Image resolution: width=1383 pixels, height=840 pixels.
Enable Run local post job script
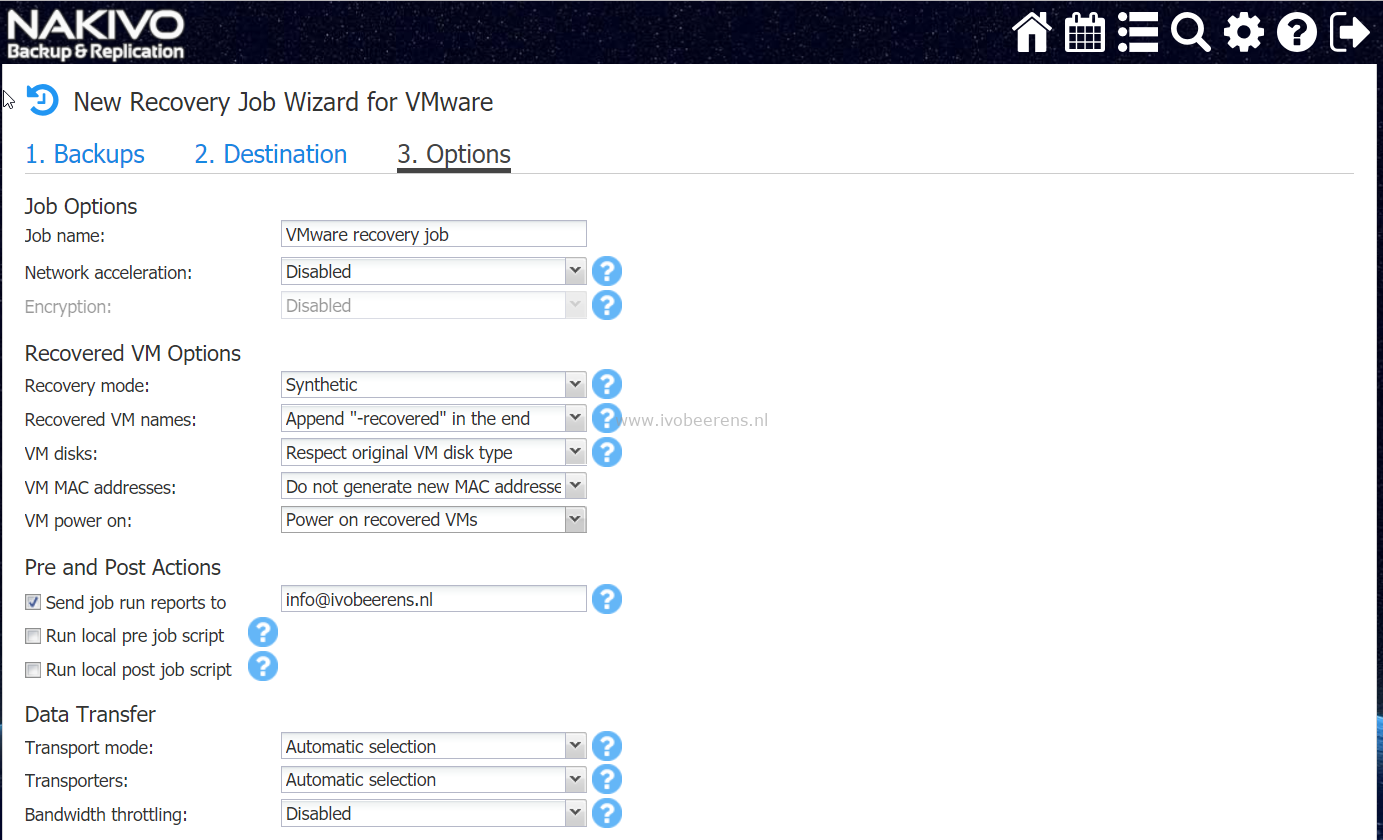[x=33, y=670]
